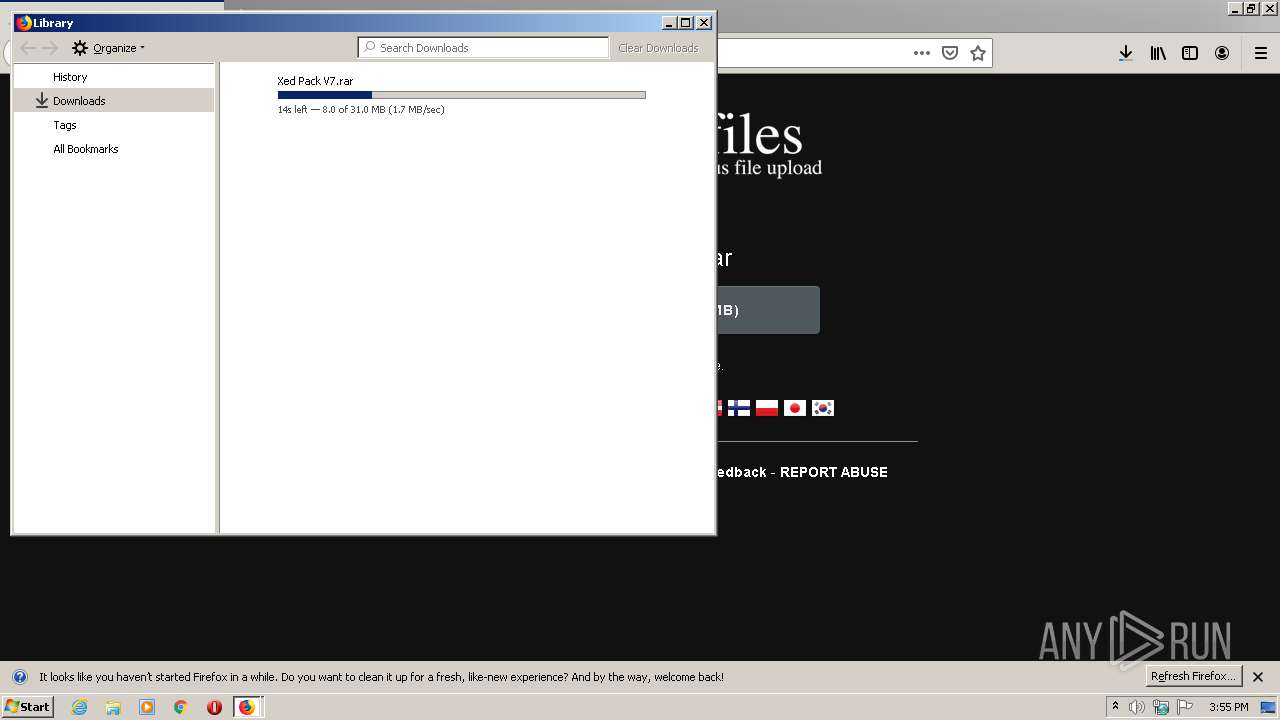Click the download status text '14s left'

292,110
